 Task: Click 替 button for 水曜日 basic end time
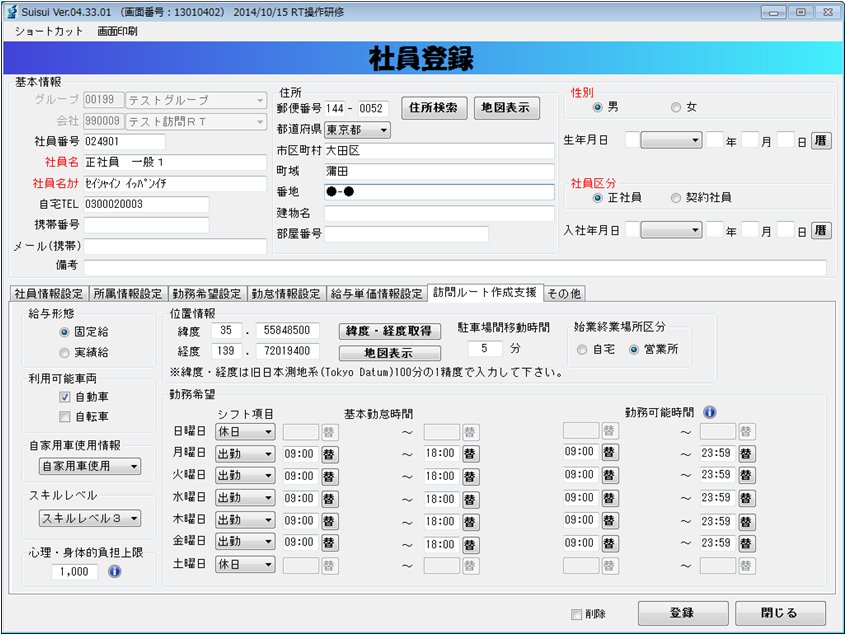(470, 500)
